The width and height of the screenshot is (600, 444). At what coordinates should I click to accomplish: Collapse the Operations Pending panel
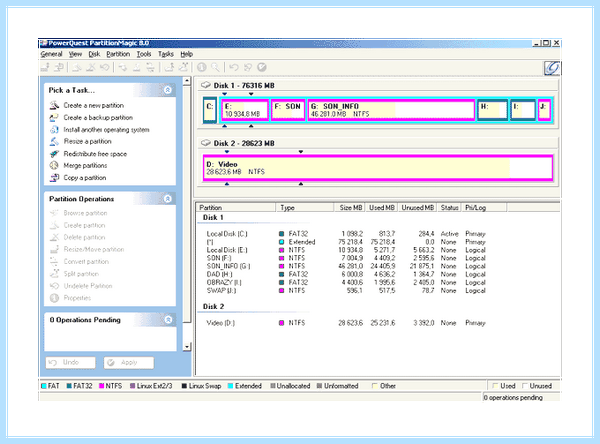point(168,320)
